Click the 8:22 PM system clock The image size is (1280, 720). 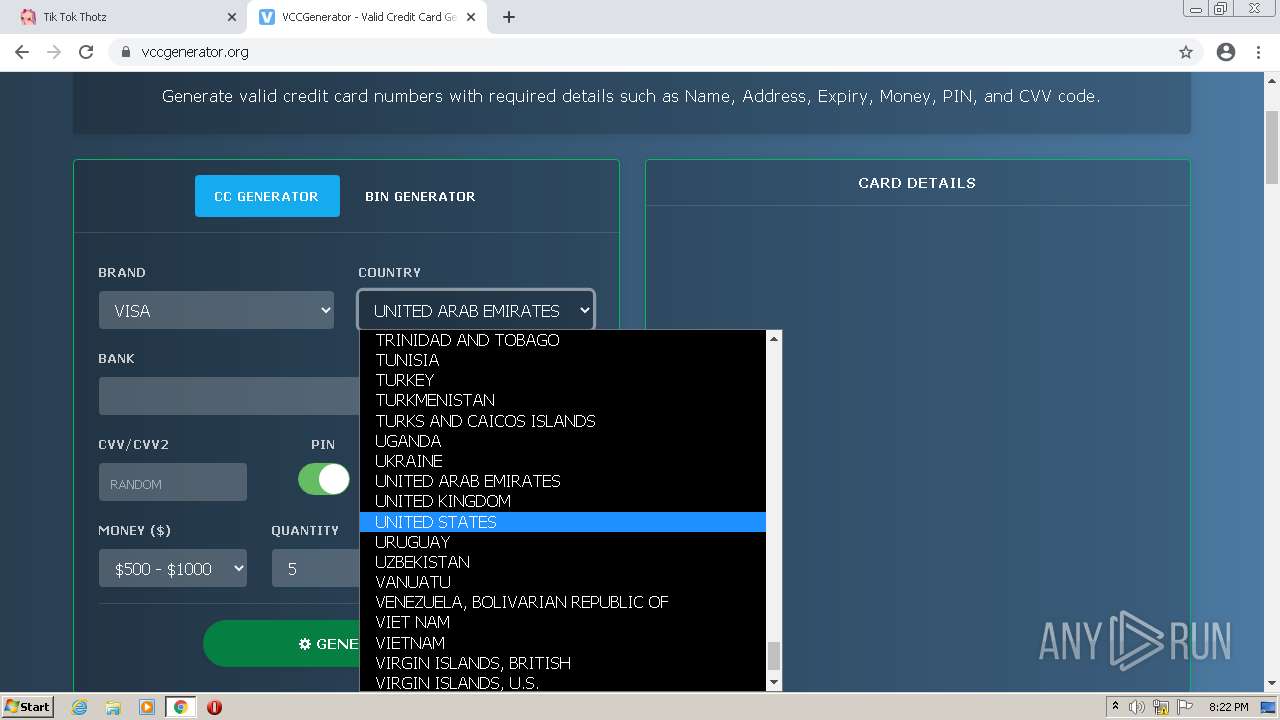coord(1228,707)
